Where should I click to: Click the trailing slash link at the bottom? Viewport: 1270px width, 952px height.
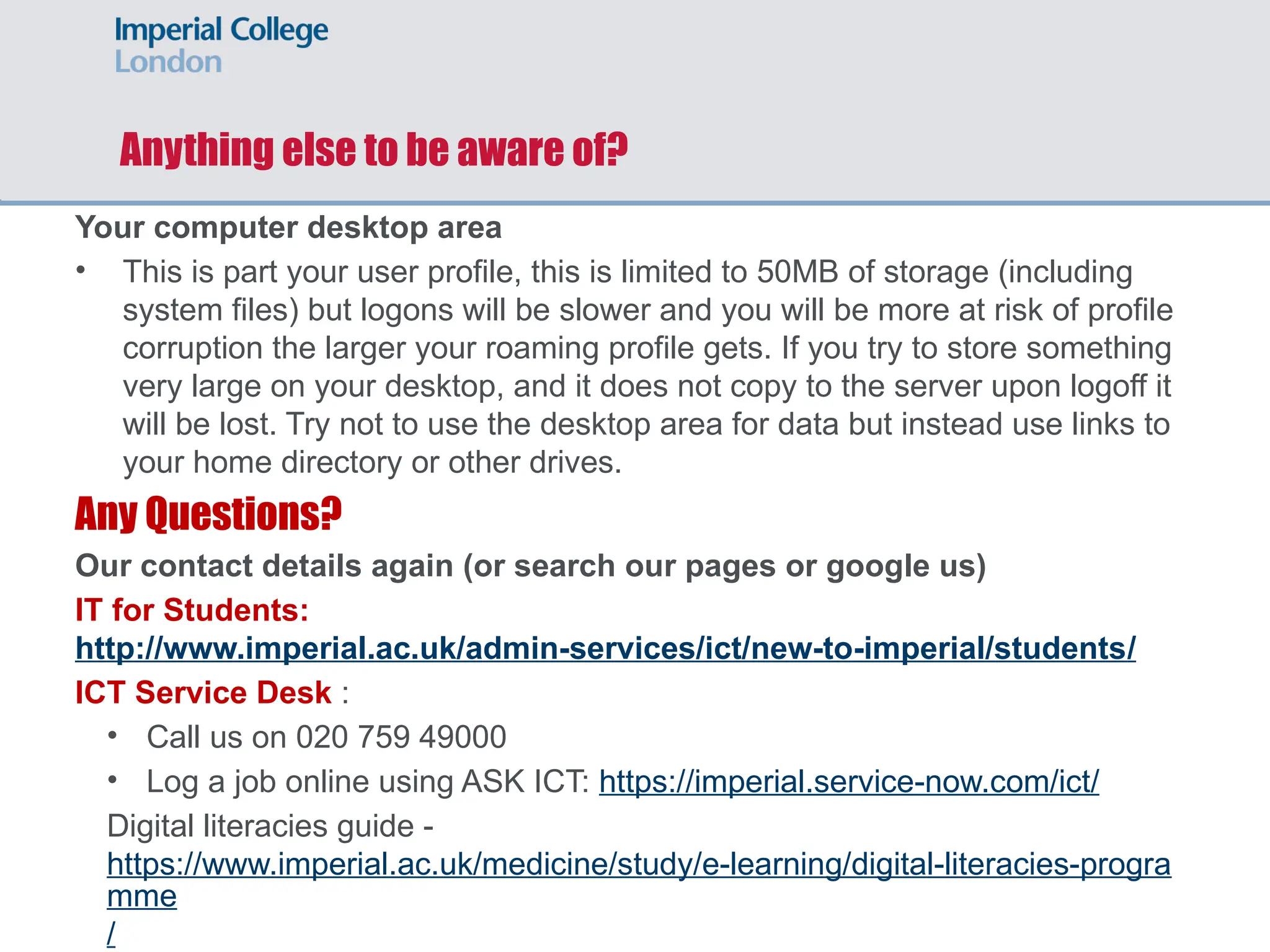111,933
